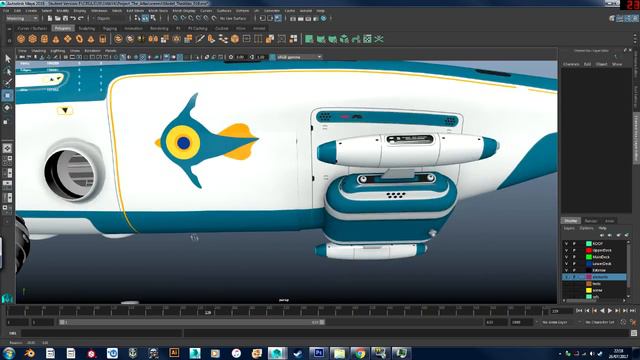Screen dimensions: 640x360
Task: Click the Undo arrow icon
Action: pos(73,18)
